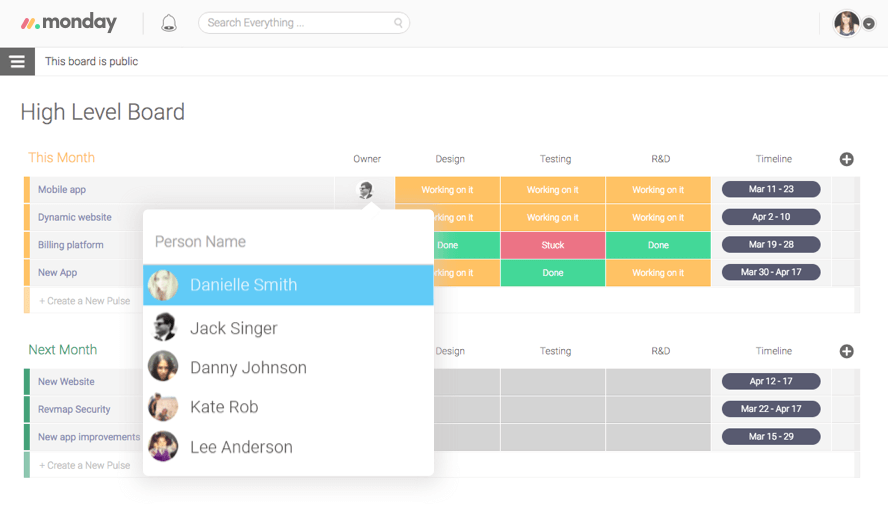Focus the Person Name input field

tap(288, 242)
